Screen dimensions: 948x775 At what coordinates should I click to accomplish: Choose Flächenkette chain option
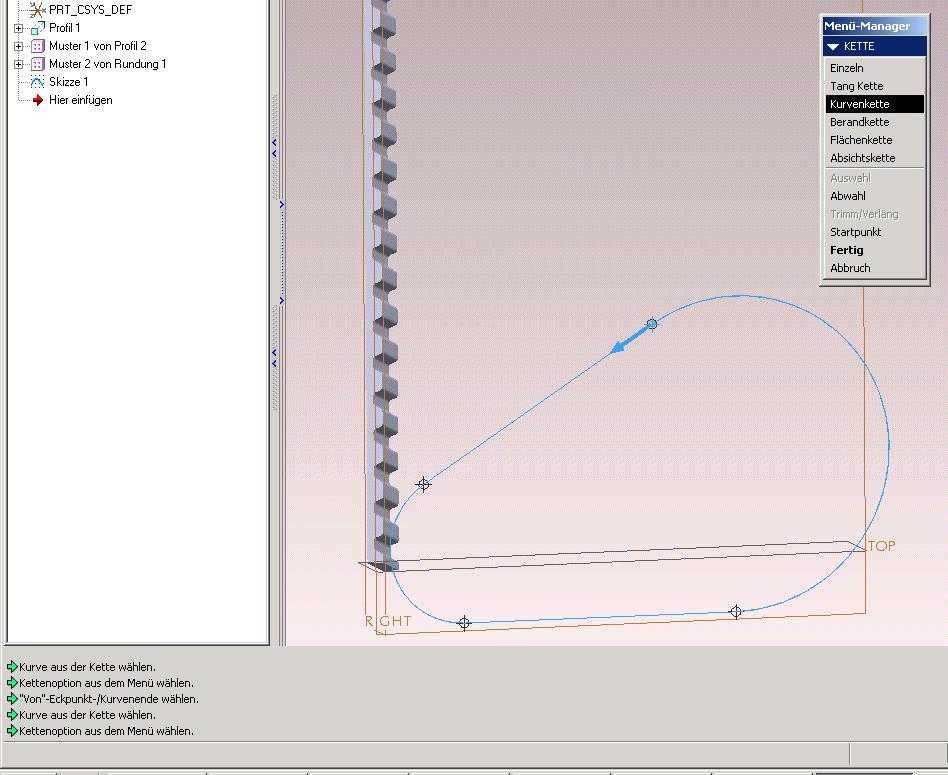tap(861, 140)
